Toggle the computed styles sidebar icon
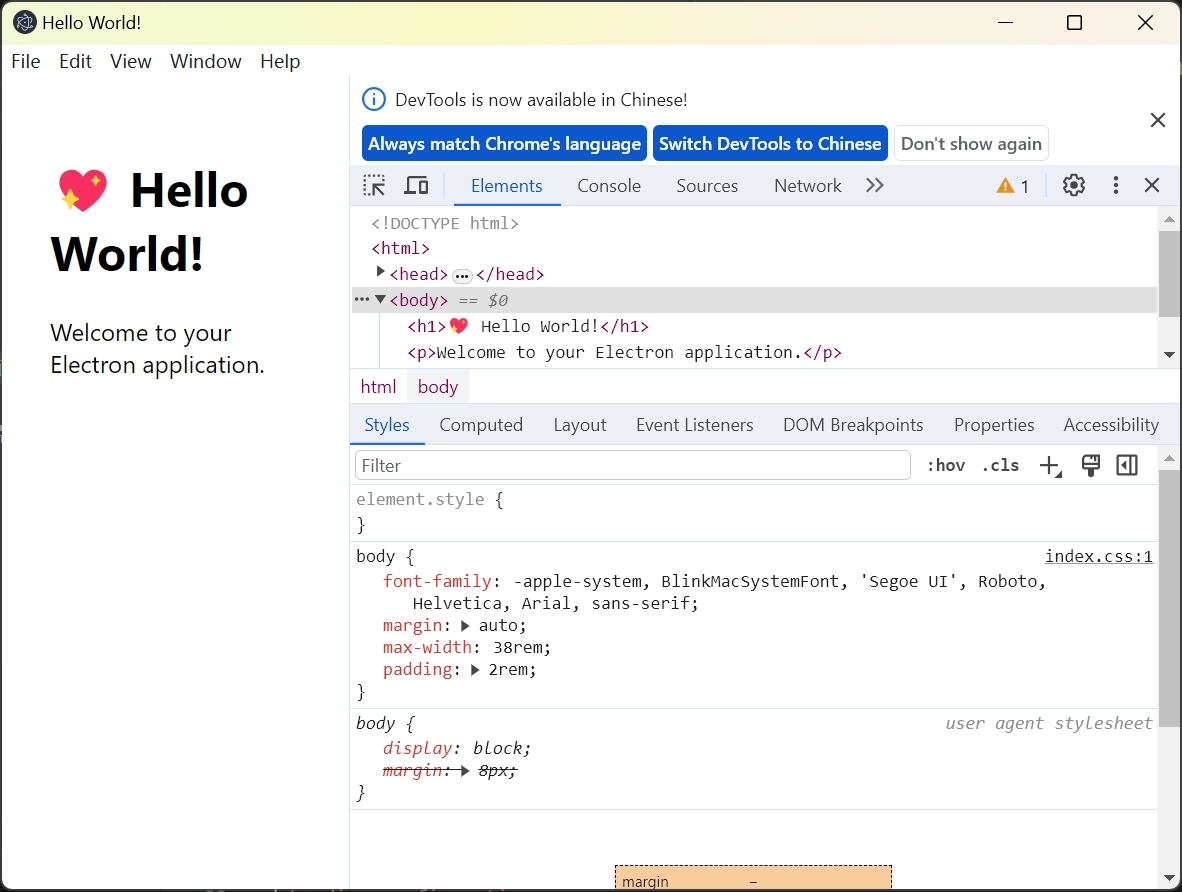Screen dimensions: 1182x892 (x=1127, y=465)
